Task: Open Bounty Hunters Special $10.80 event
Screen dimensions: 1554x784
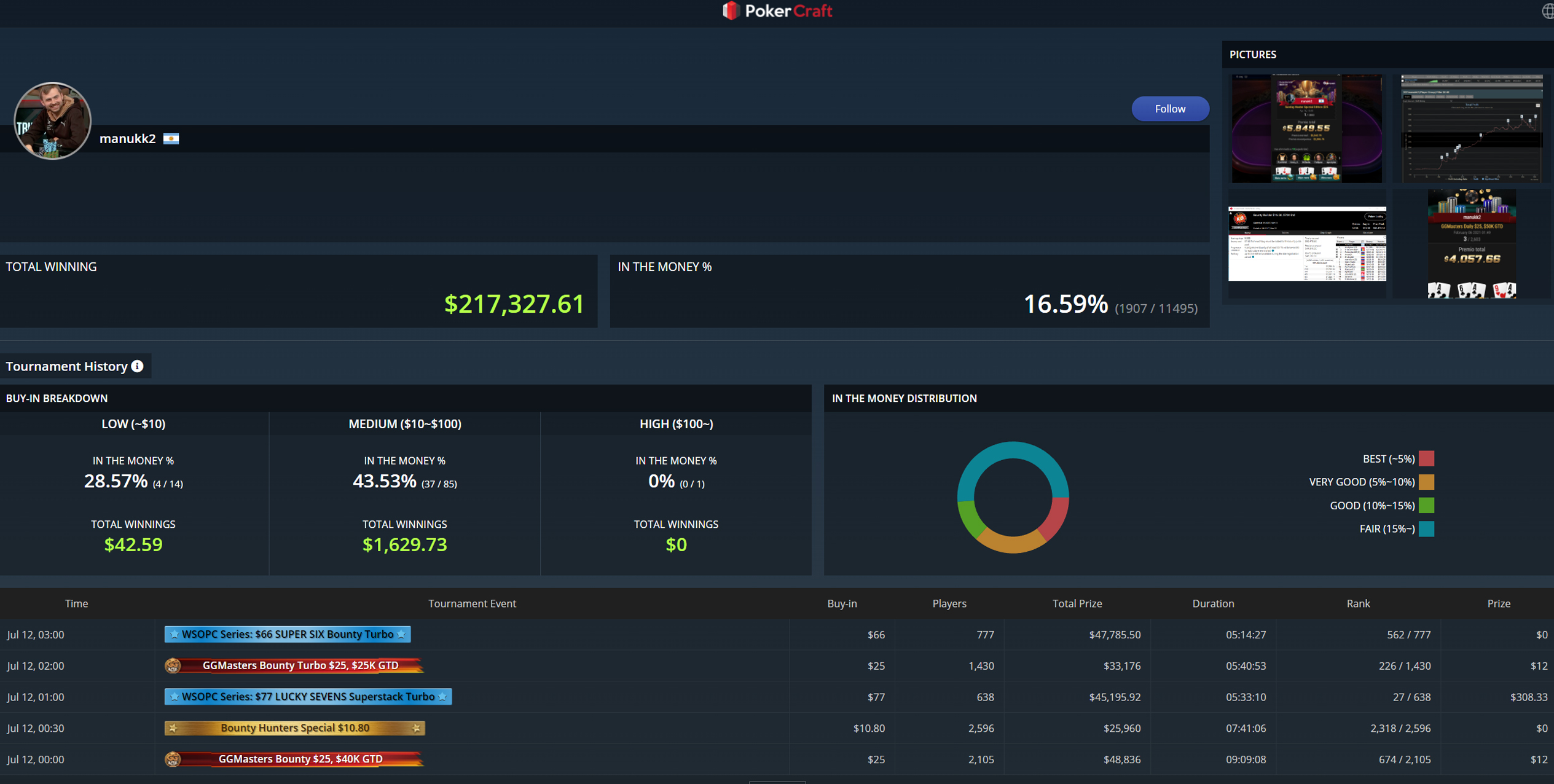Action: click(x=295, y=728)
